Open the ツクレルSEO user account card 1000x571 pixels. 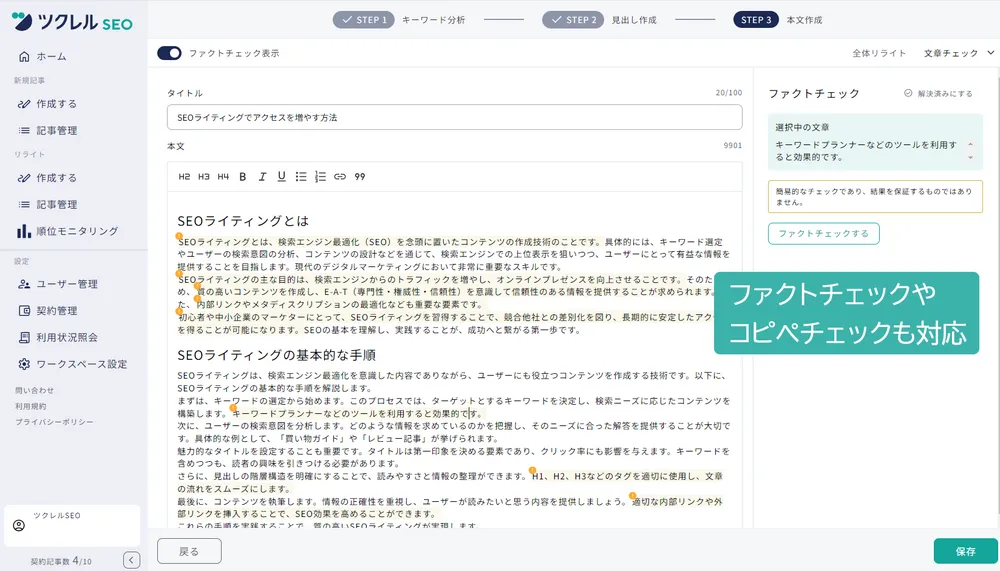72,526
